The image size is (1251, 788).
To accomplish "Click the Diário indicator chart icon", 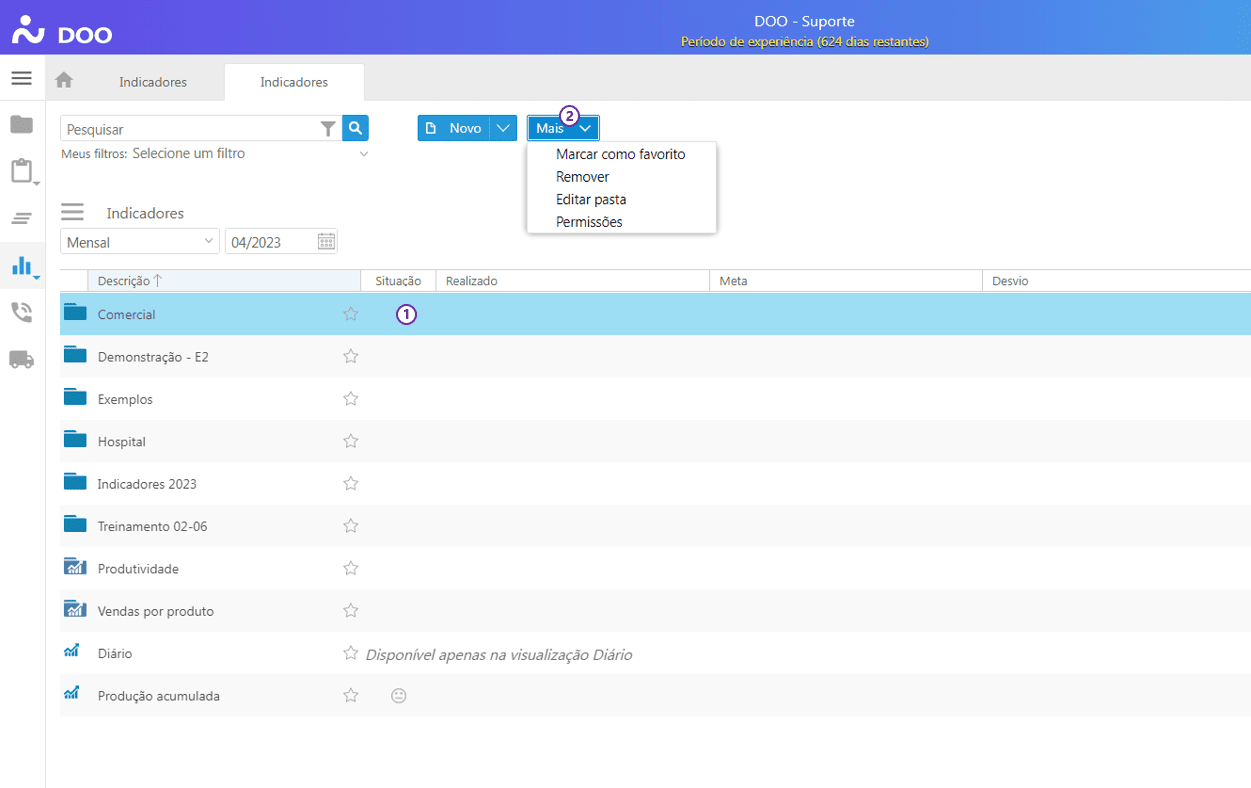I will [x=72, y=651].
